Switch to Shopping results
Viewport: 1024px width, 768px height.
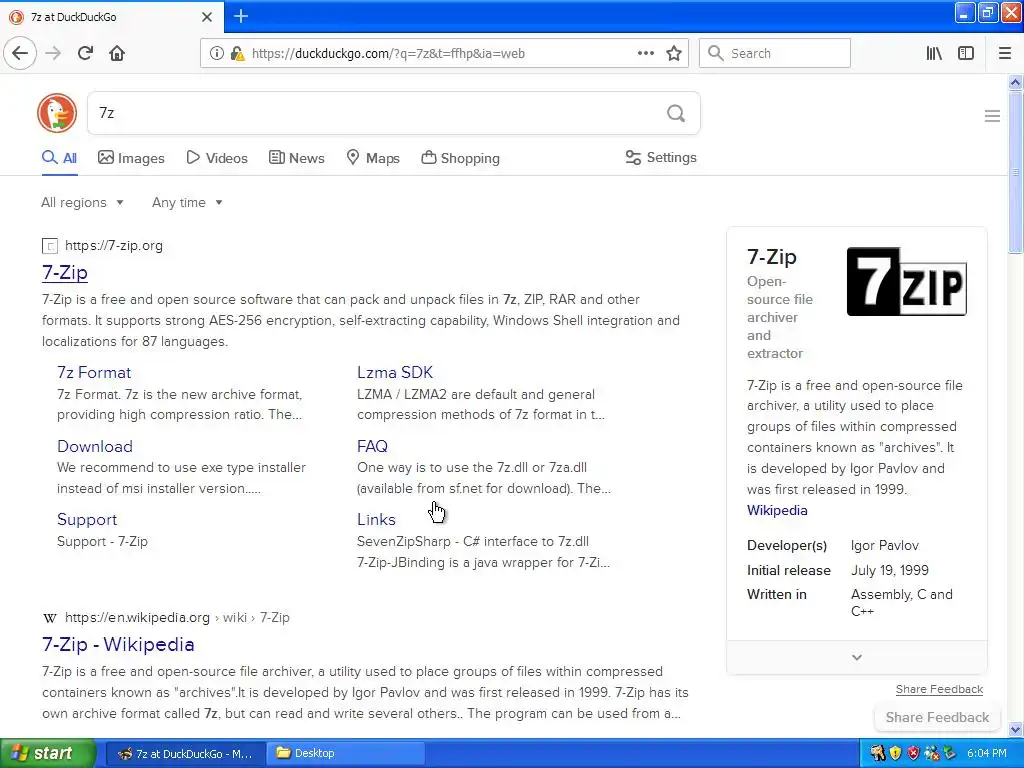tap(460, 157)
